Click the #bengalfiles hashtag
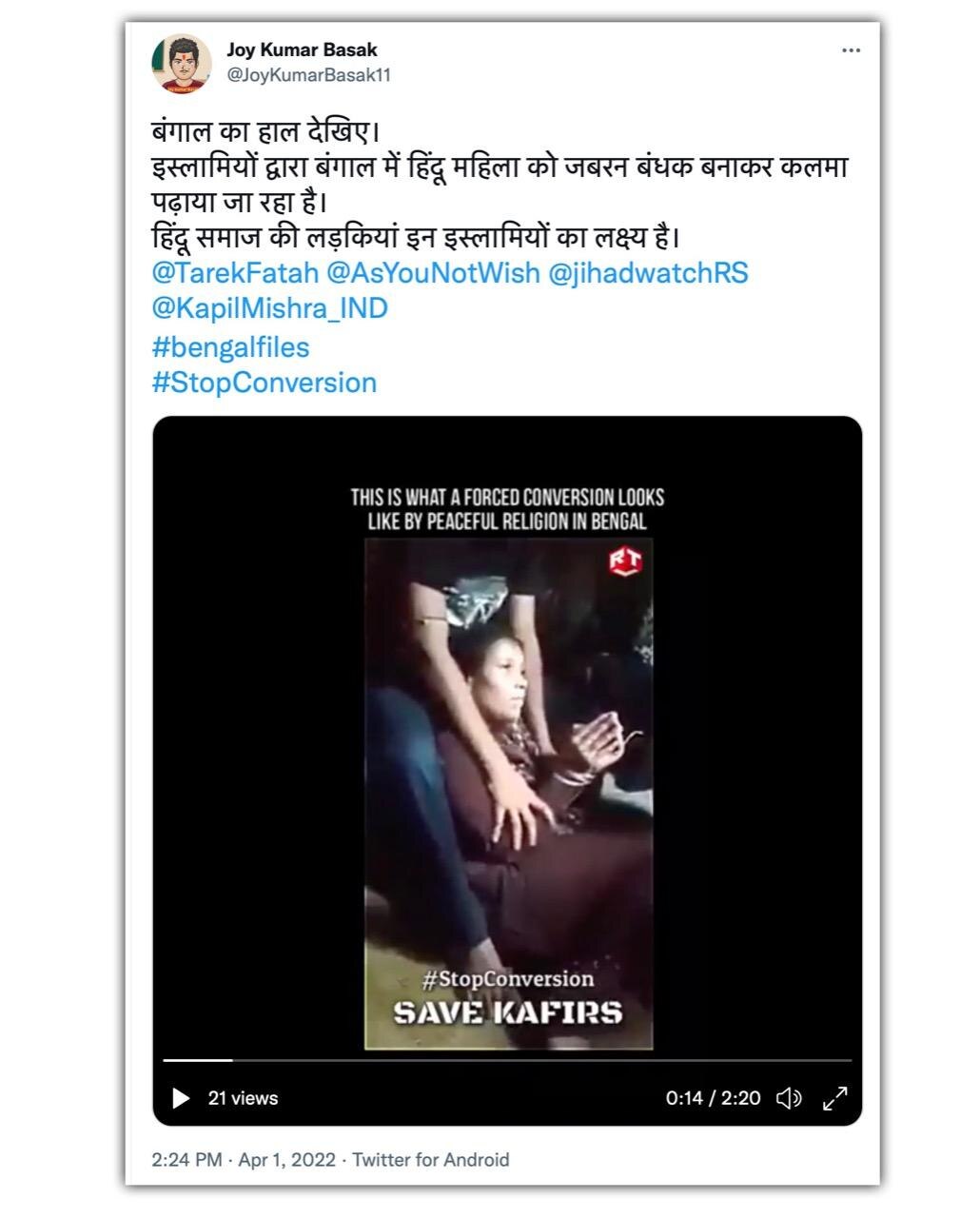Screen dimensions: 980x1218 [x=230, y=347]
